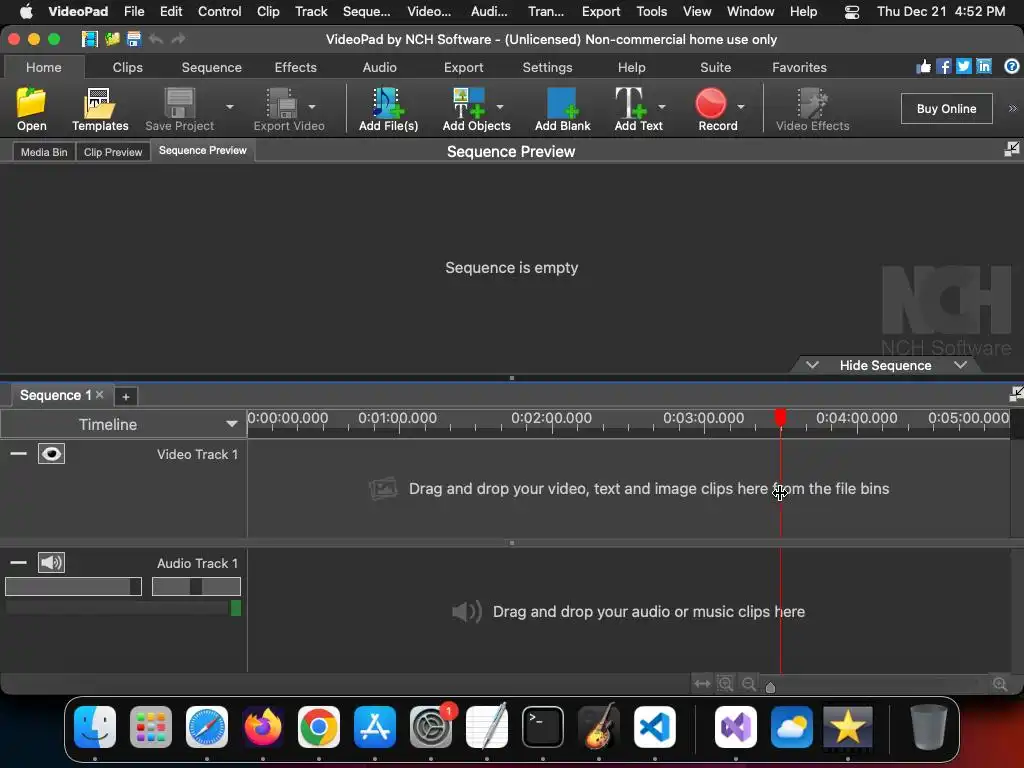Pop out the Sequence Preview panel
Viewport: 1024px width, 768px height.
pos(1012,150)
